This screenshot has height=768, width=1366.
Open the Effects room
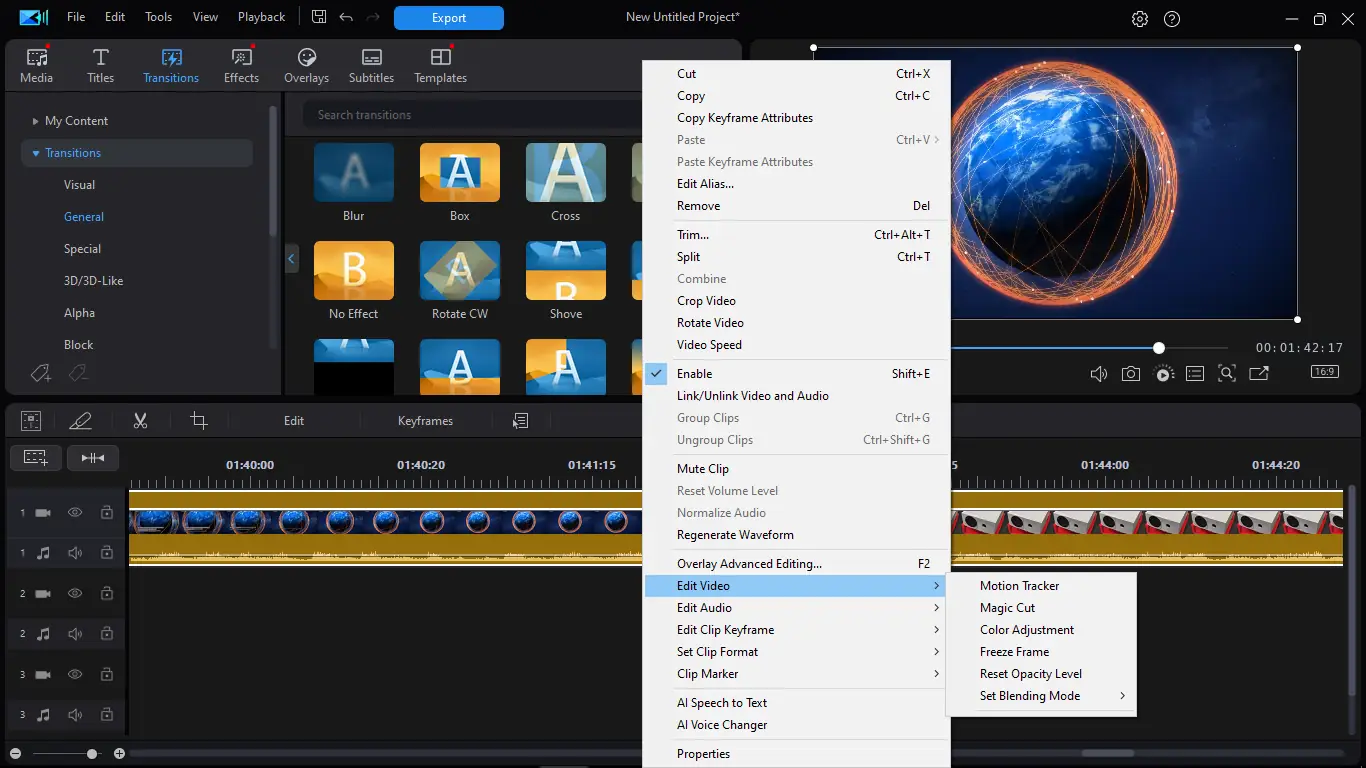point(241,66)
